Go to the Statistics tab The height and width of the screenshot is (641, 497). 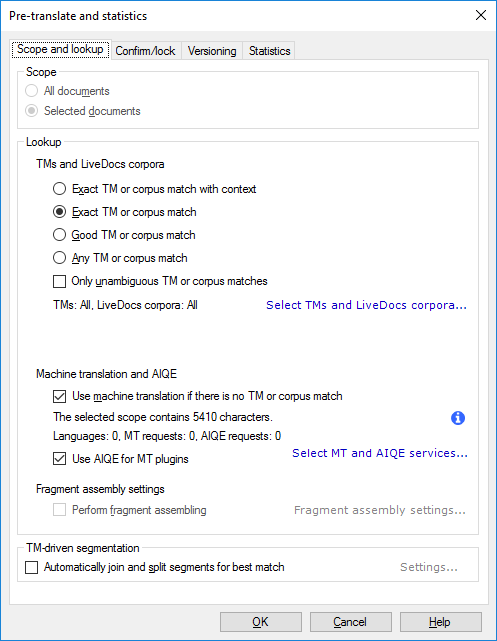[269, 51]
